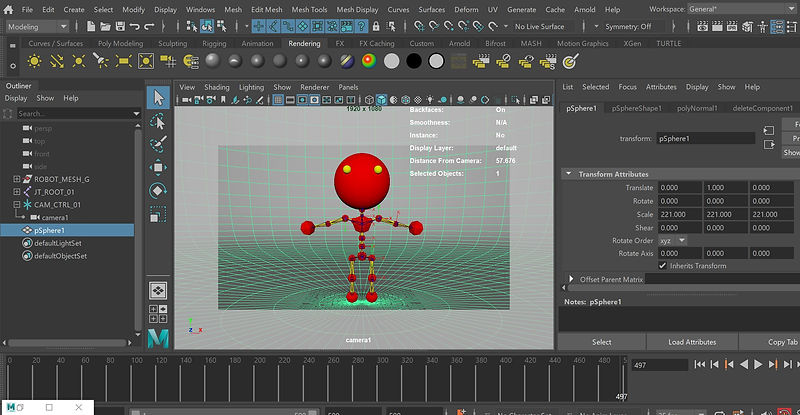Click the Select button in Attribute Editor

(x=602, y=342)
